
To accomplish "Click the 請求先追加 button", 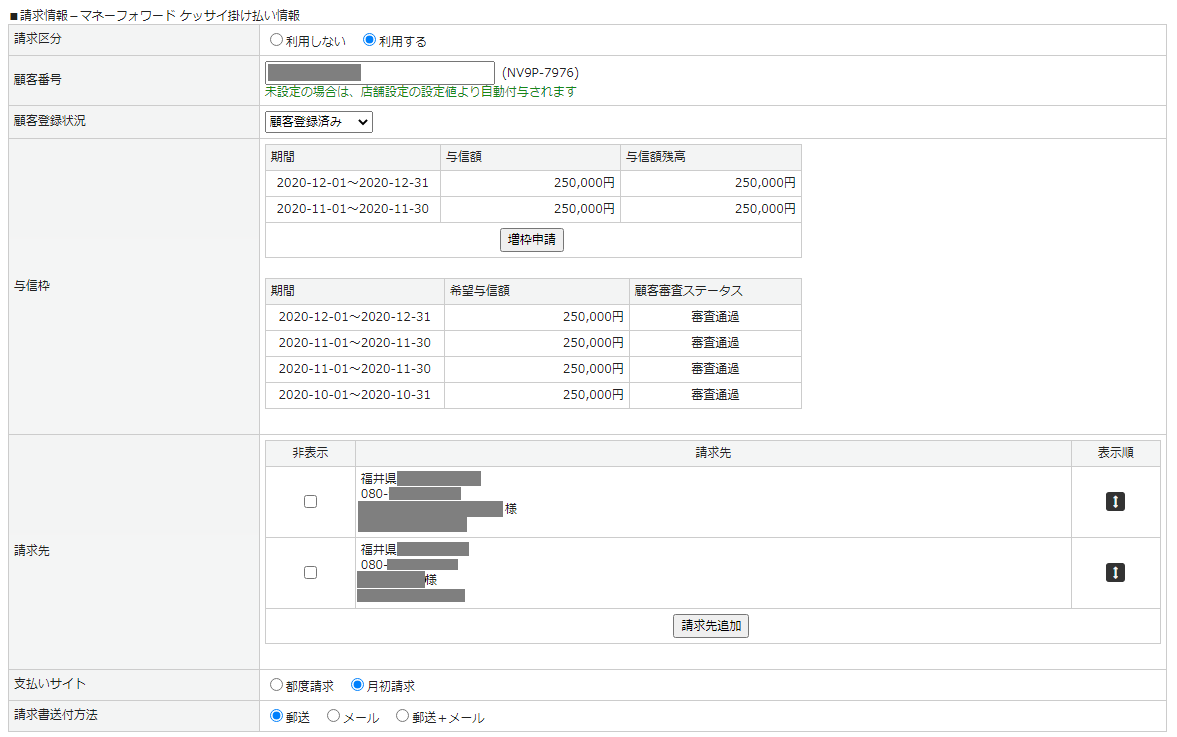I will [x=711, y=626].
